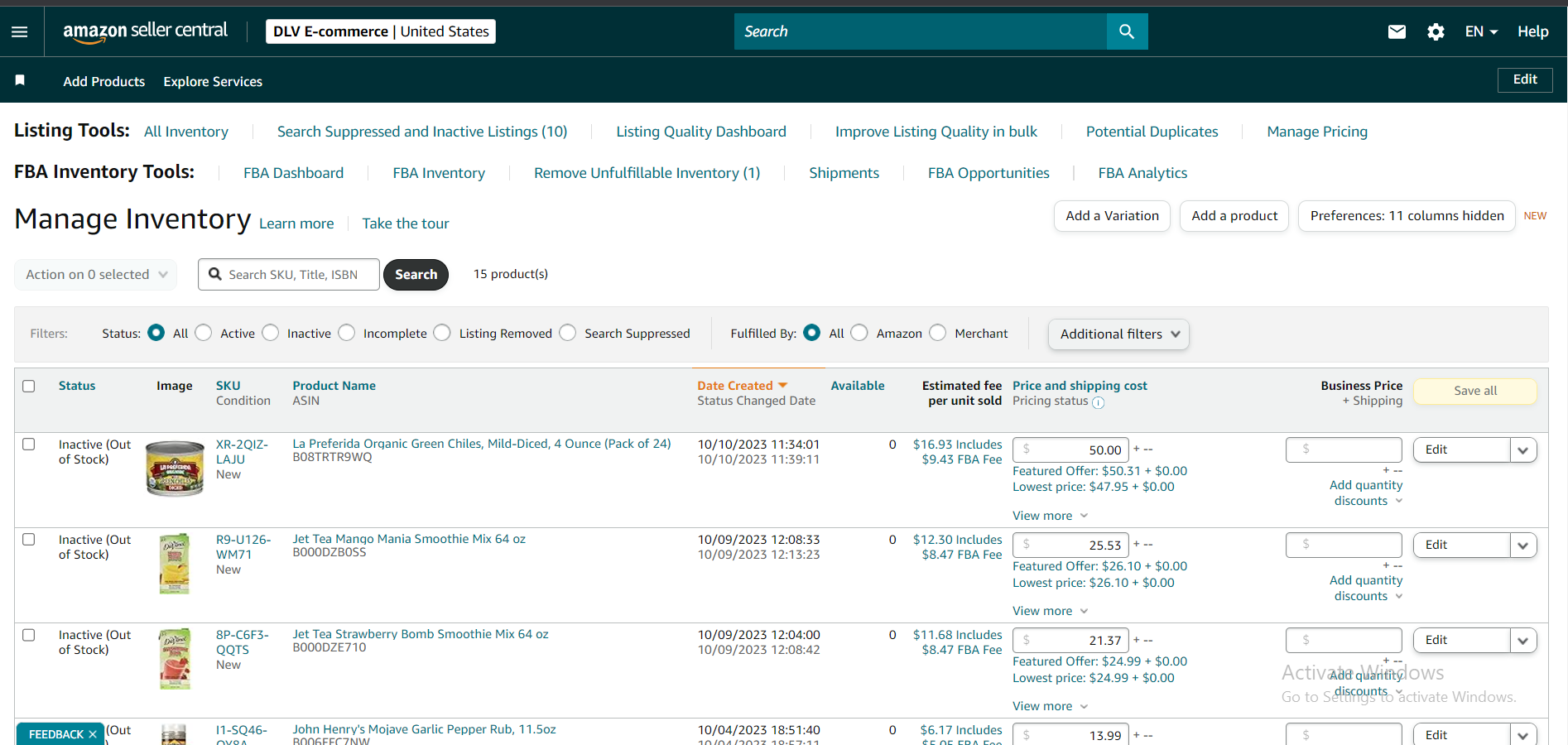
Task: Open Add Products menu item
Action: [x=104, y=81]
